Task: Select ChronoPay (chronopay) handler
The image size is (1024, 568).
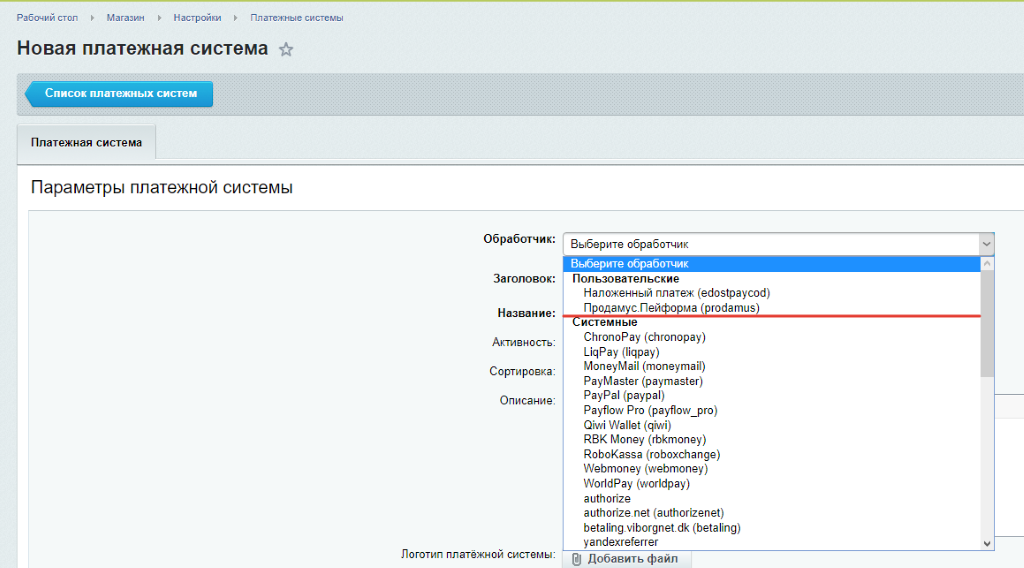Action: click(x=645, y=337)
